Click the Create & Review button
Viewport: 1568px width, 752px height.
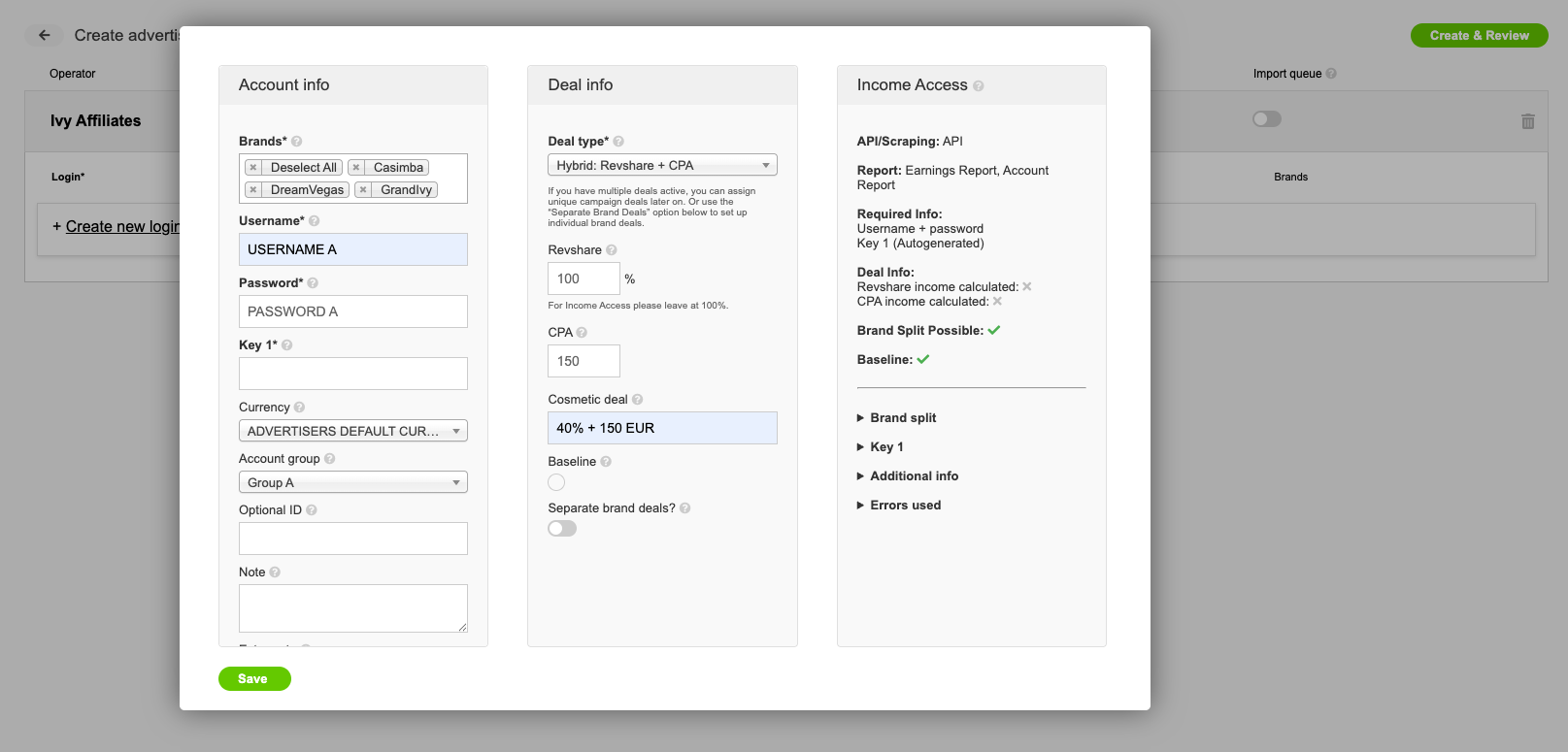pos(1479,36)
